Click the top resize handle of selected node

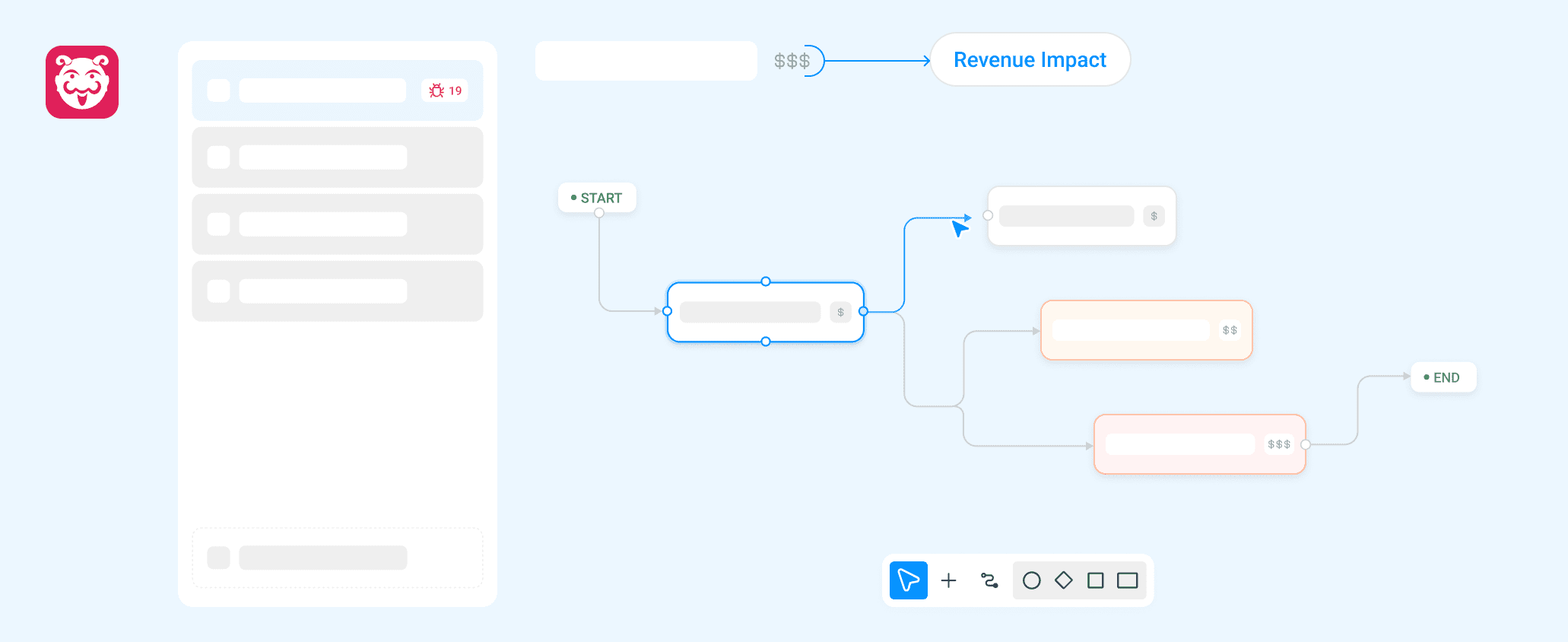point(766,281)
